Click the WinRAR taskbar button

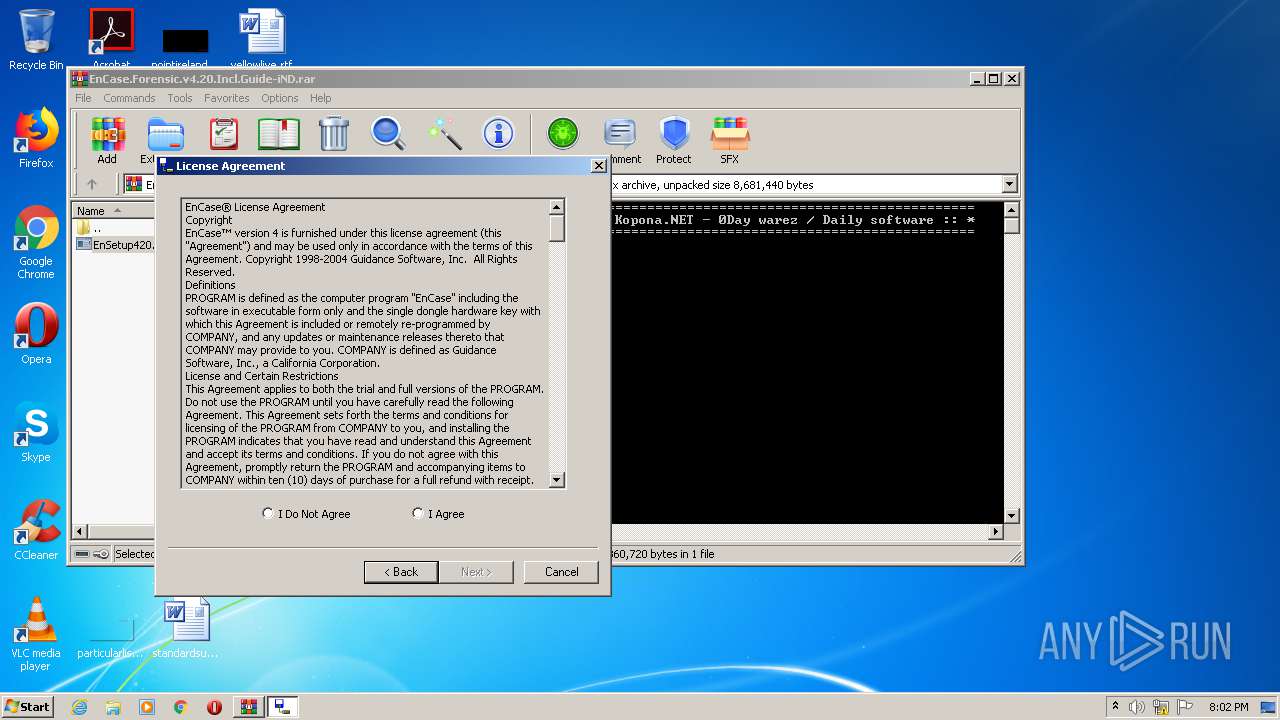249,707
